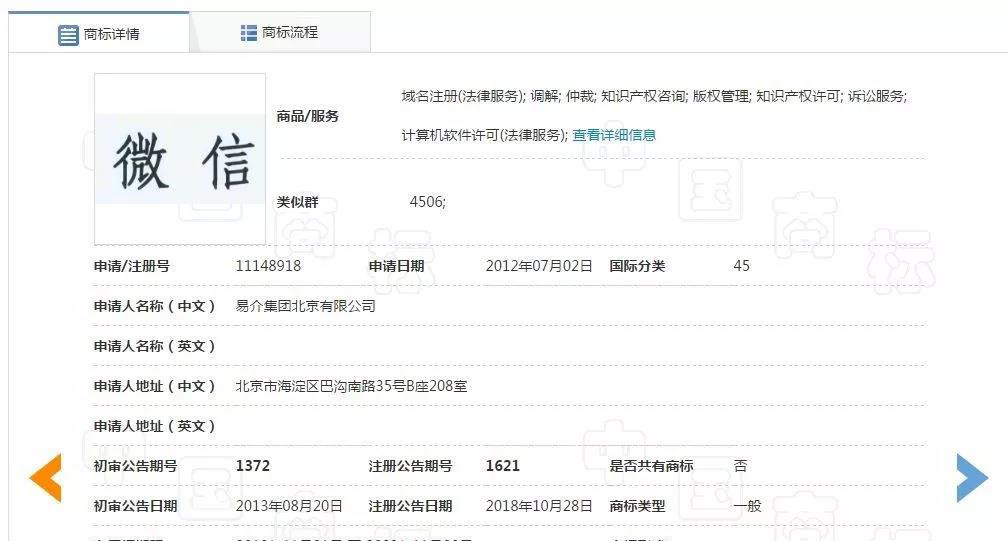
Task: Switch to the 商标流程 tab
Action: 280,32
